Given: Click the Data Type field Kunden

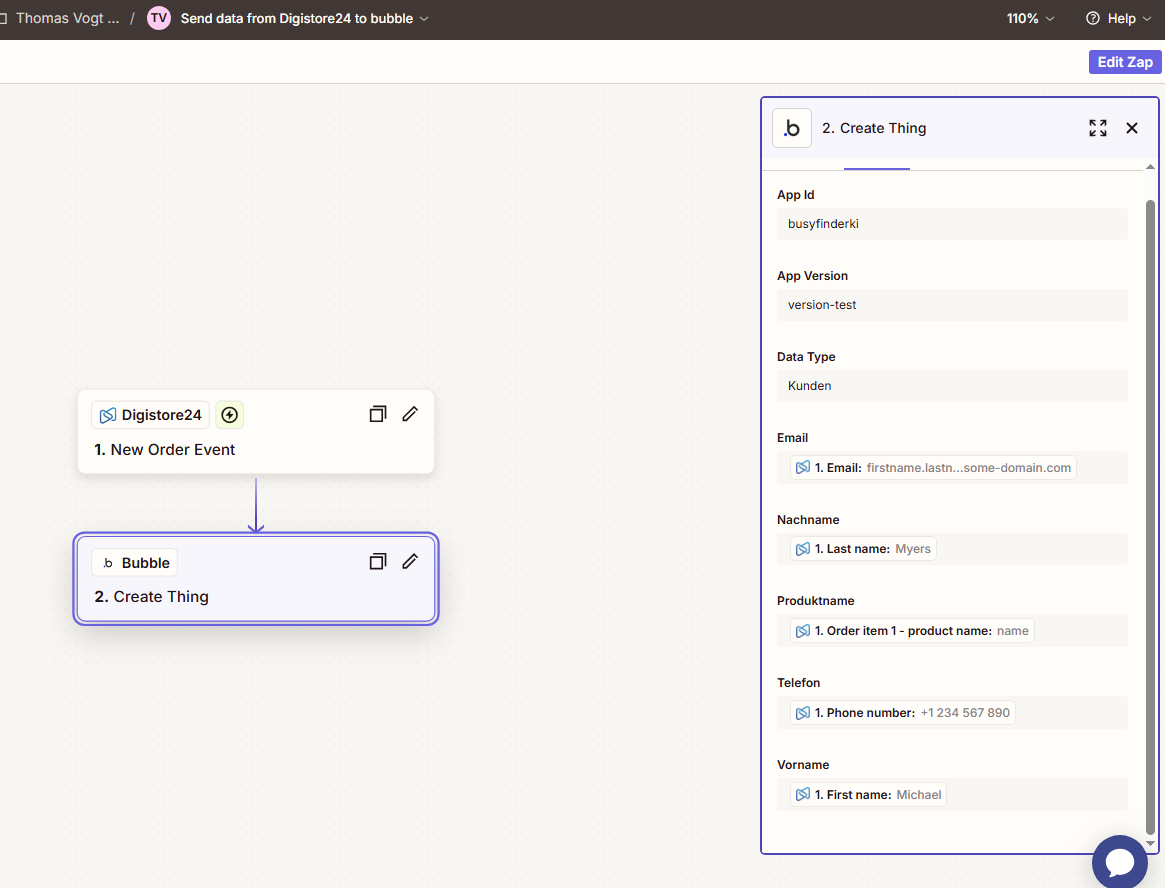Looking at the screenshot, I should tap(952, 386).
